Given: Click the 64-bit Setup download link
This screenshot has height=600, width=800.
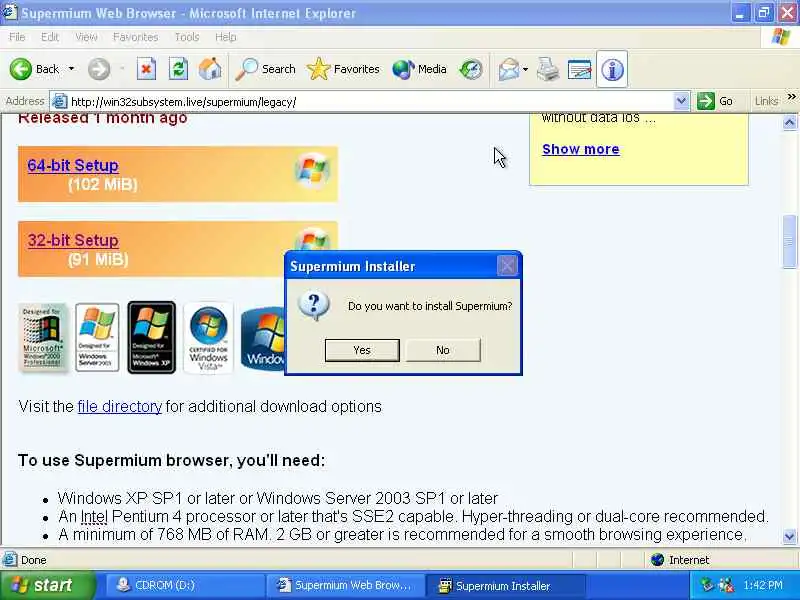Looking at the screenshot, I should coord(73,165).
